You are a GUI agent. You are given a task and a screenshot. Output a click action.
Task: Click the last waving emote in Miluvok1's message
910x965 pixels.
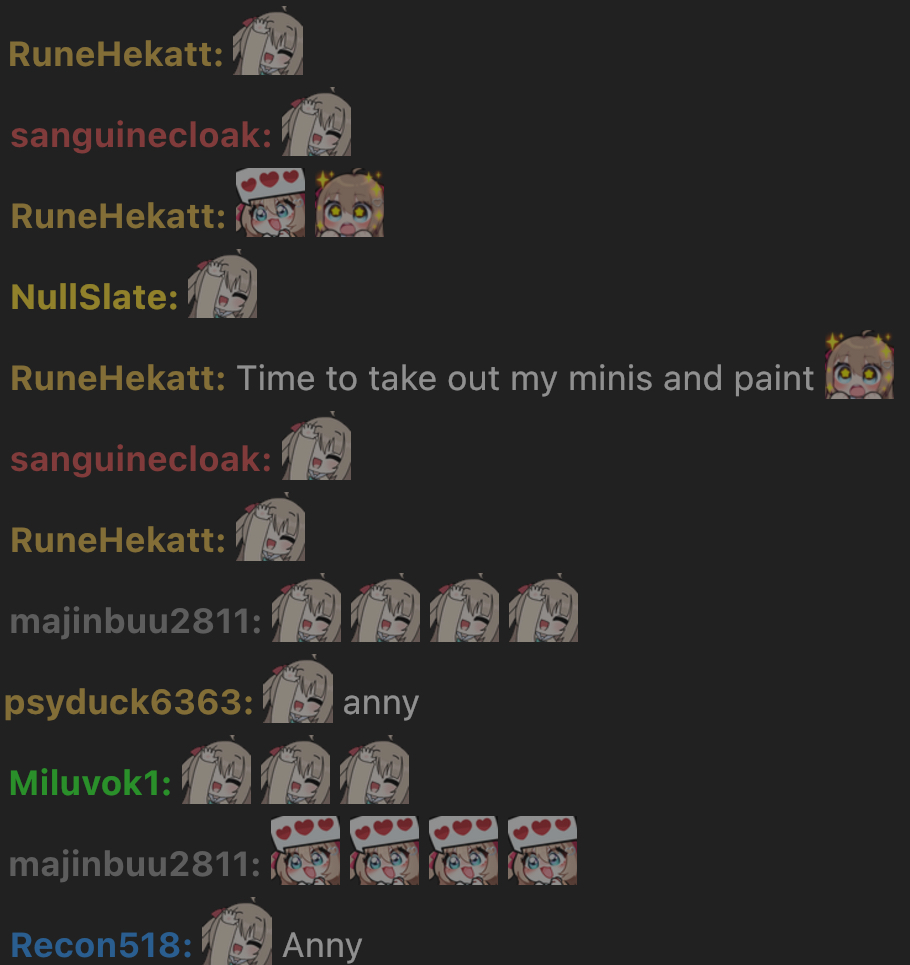click(x=375, y=769)
